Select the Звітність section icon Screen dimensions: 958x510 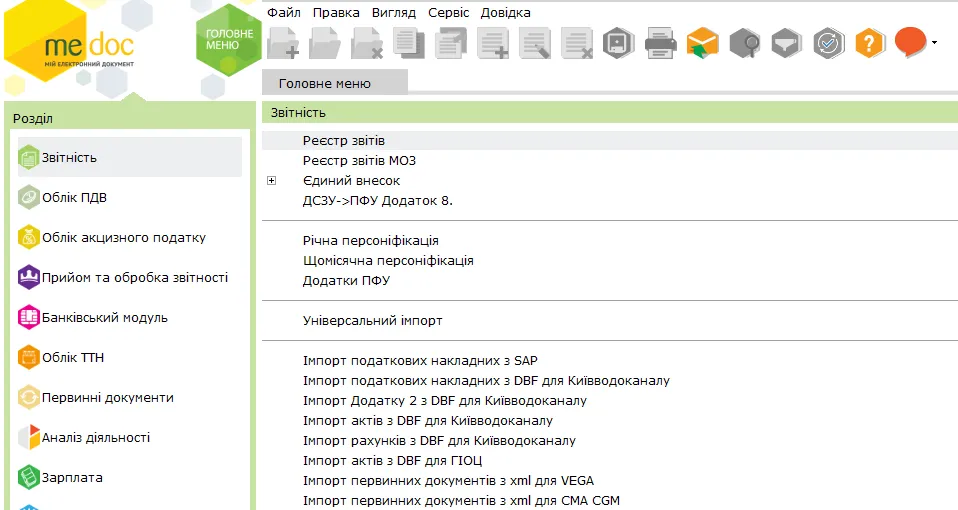(29, 158)
